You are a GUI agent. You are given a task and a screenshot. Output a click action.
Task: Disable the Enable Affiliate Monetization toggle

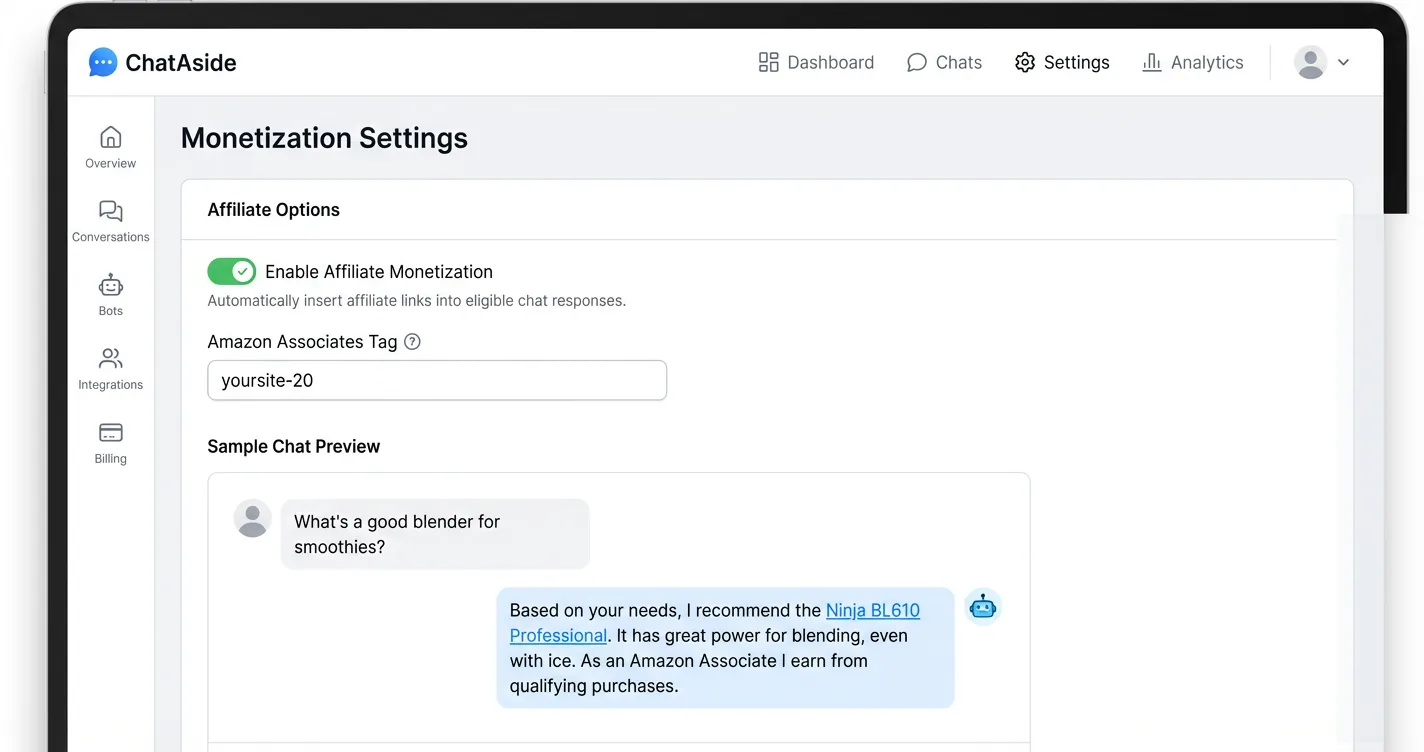coord(231,271)
